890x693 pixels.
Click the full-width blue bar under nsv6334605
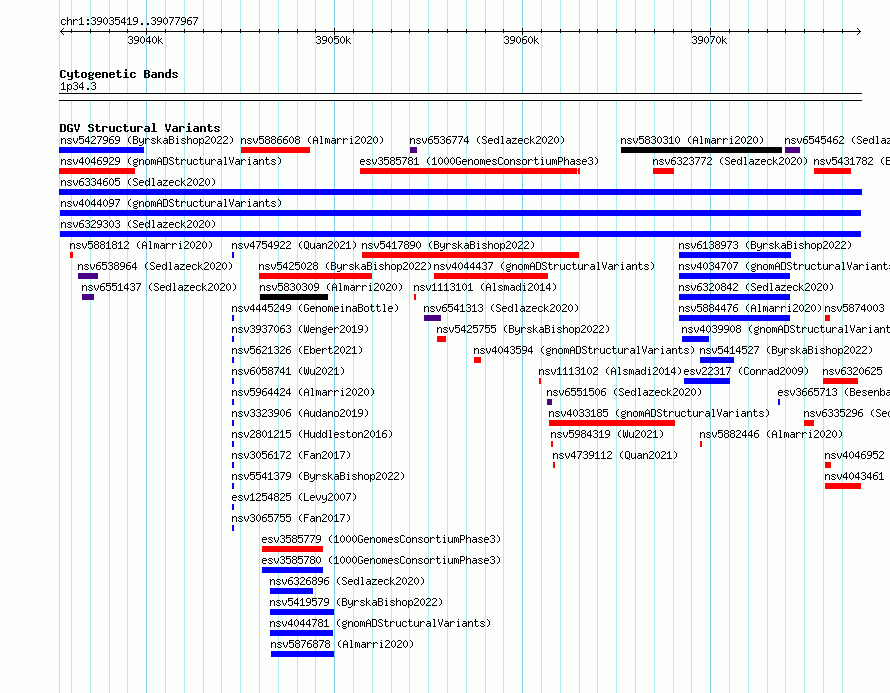point(460,192)
